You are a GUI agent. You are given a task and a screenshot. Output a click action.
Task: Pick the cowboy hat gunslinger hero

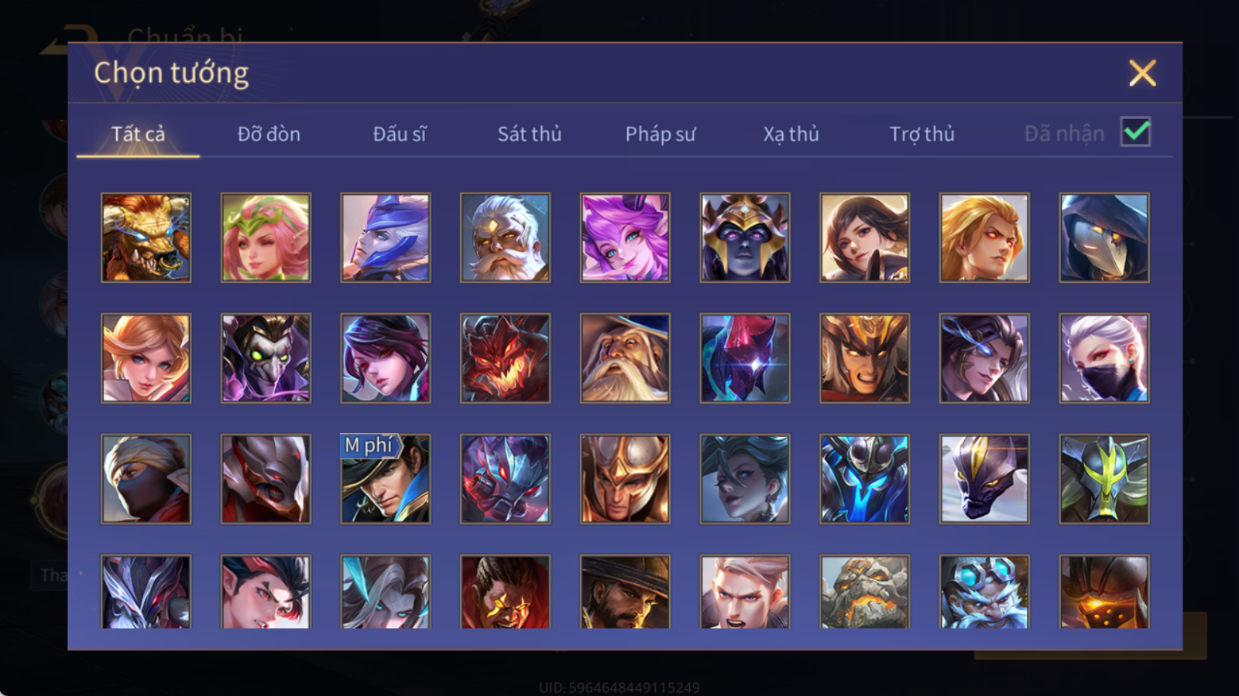point(625,592)
